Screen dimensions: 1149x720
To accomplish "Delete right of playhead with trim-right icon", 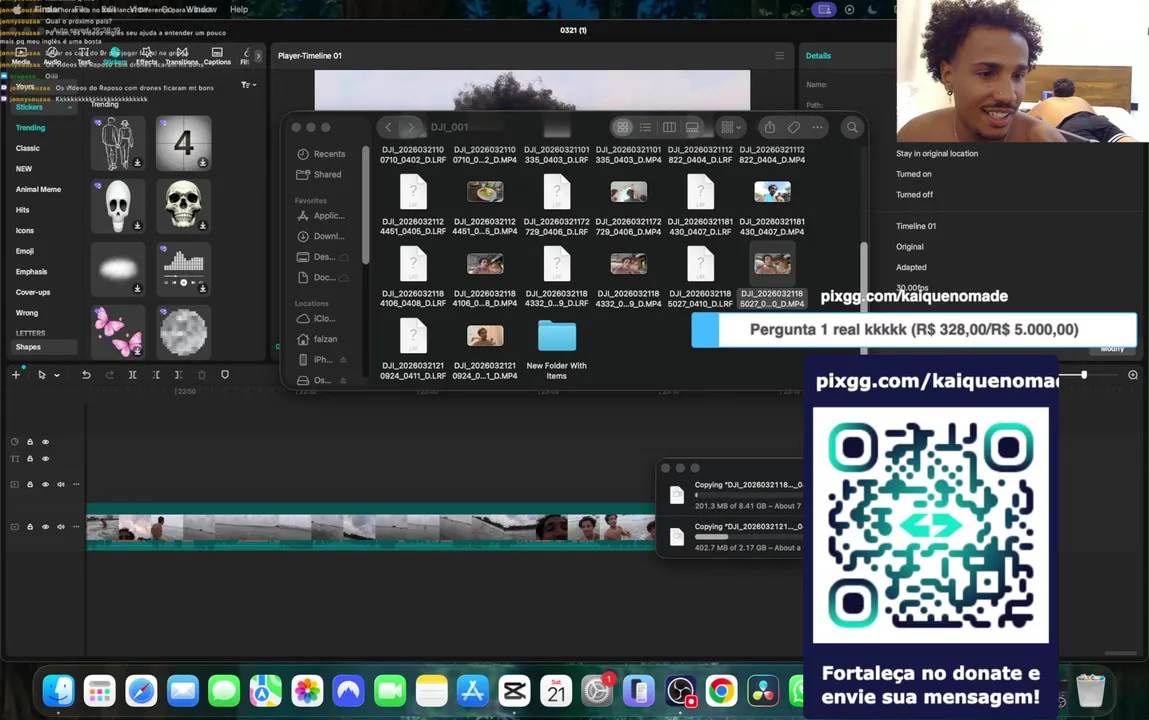I will pos(179,374).
